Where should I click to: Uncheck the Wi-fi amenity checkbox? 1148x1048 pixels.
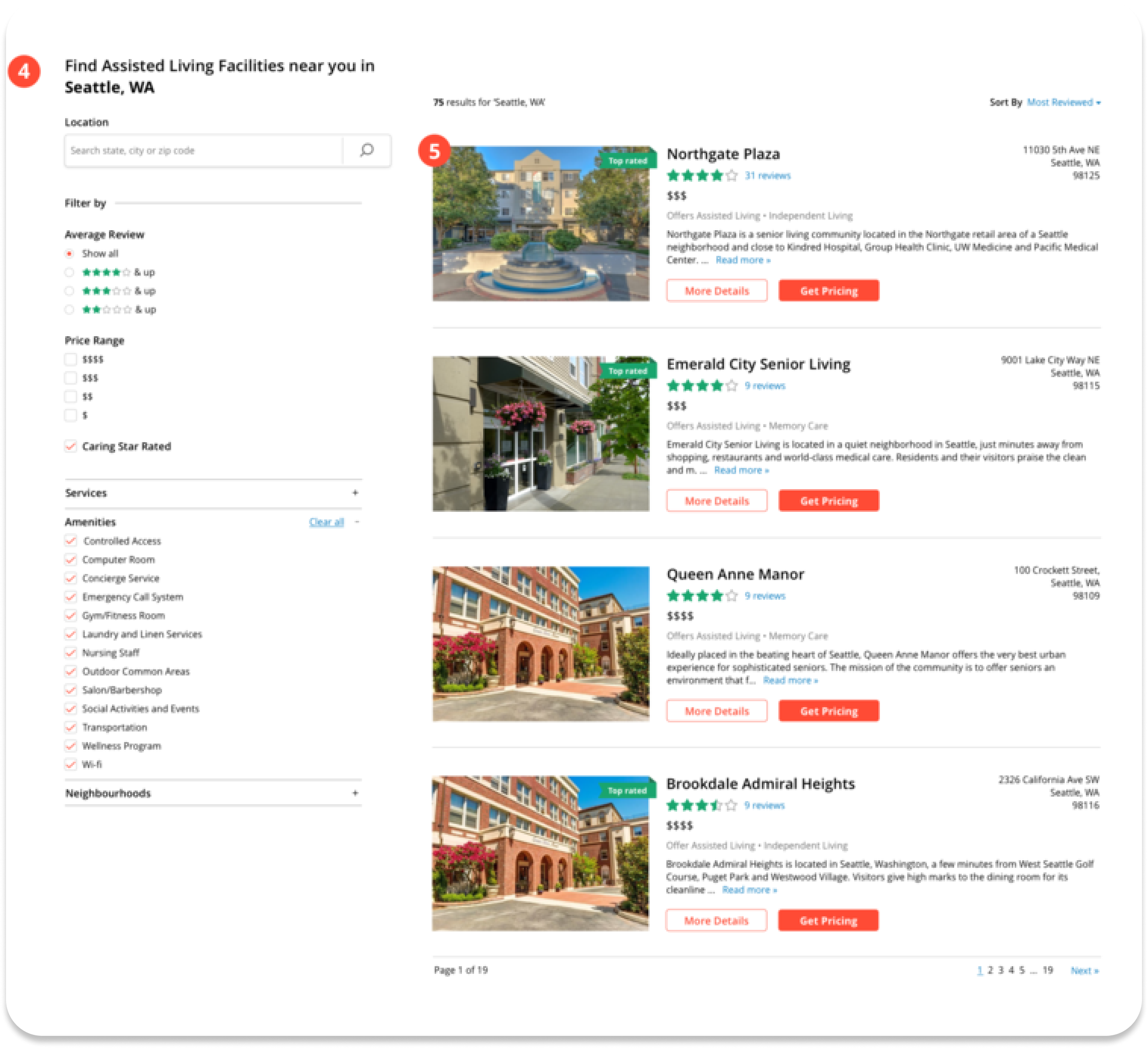(71, 764)
